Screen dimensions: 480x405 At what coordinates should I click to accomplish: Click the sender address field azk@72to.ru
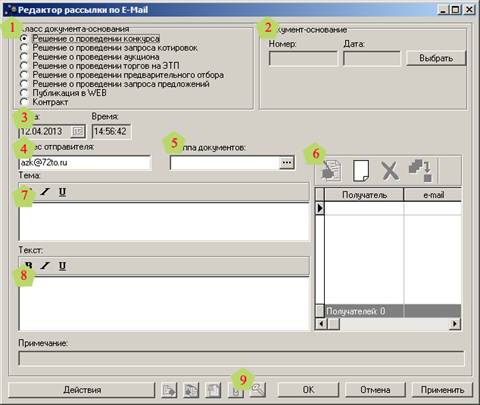(85, 163)
